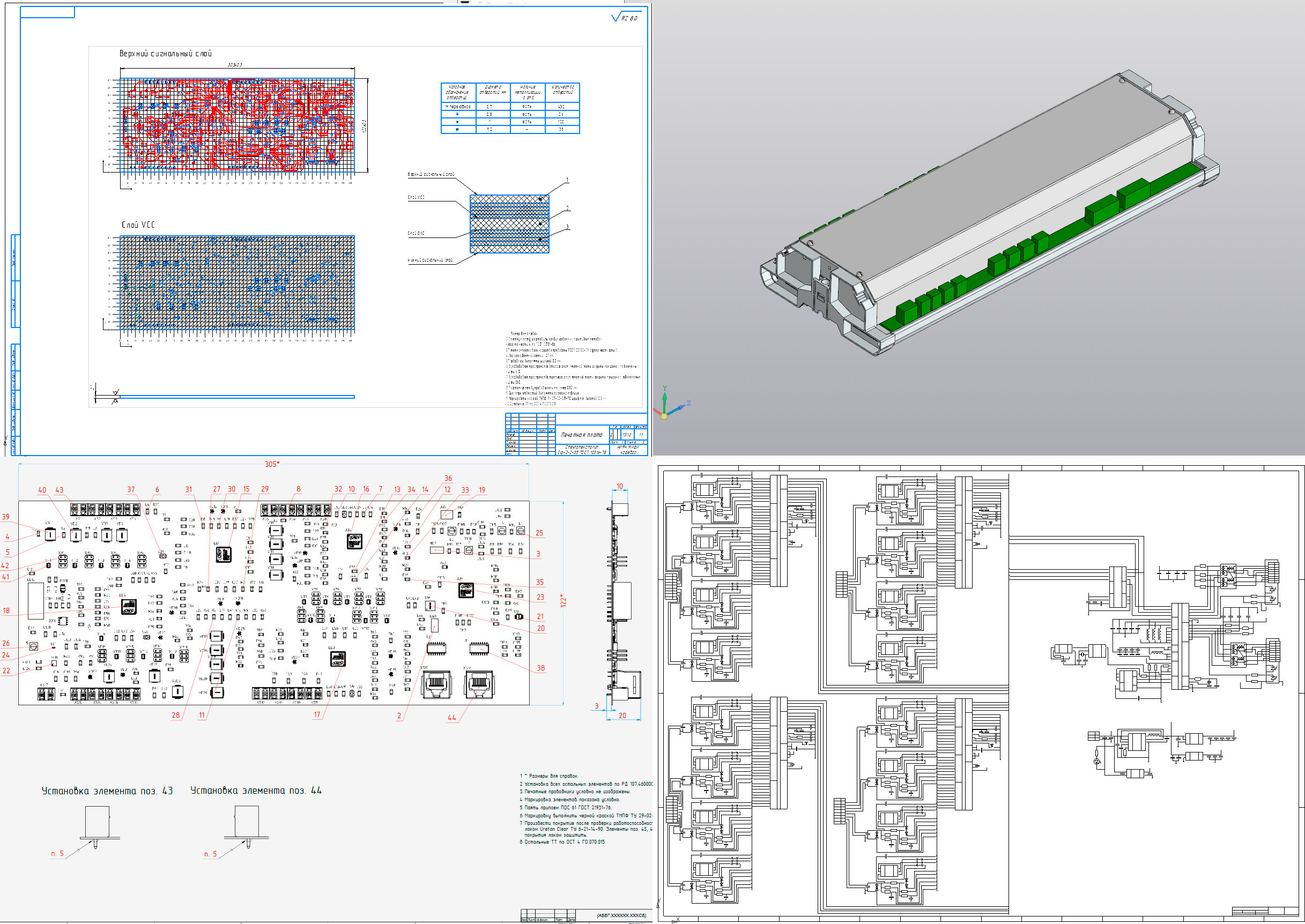
Task: Click red callout number 39
Action: click(x=6, y=517)
